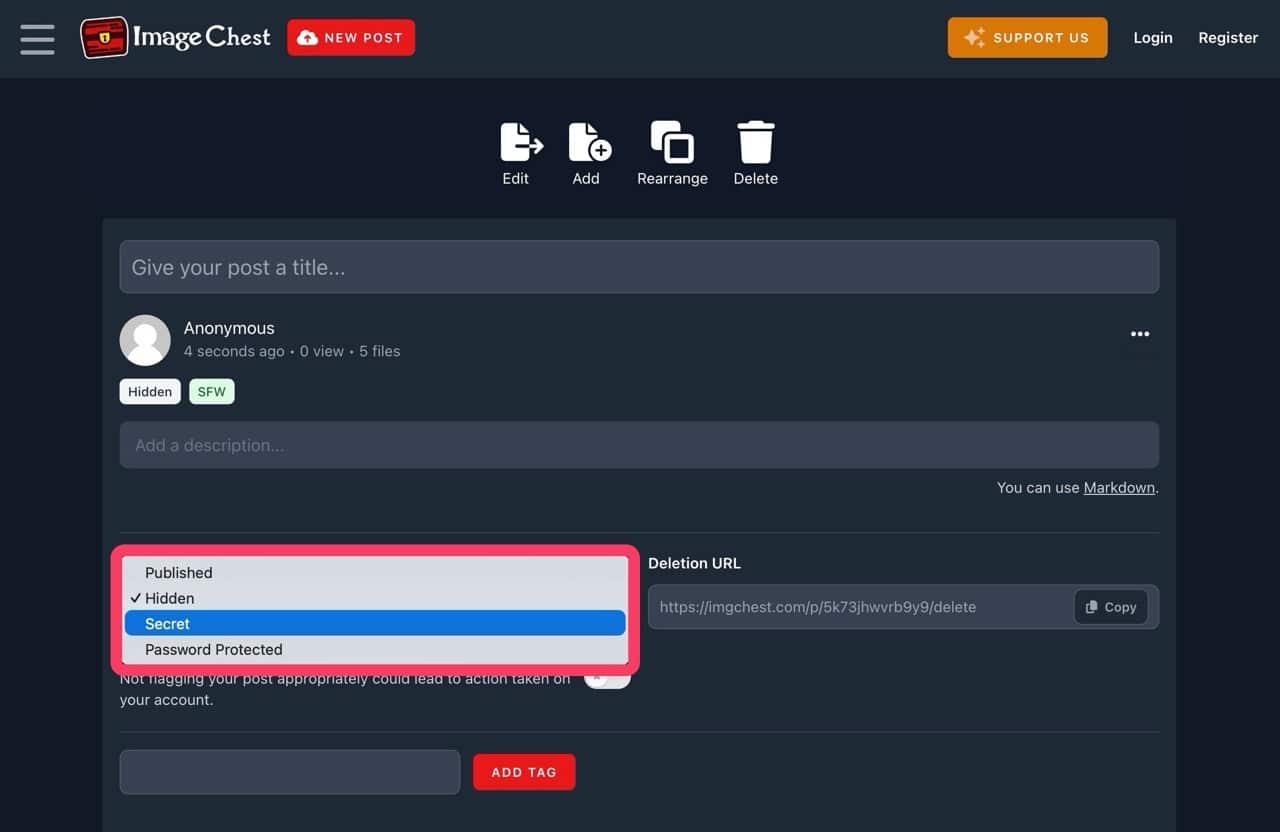Click the NEW POST button
This screenshot has width=1280, height=832.
pos(351,38)
